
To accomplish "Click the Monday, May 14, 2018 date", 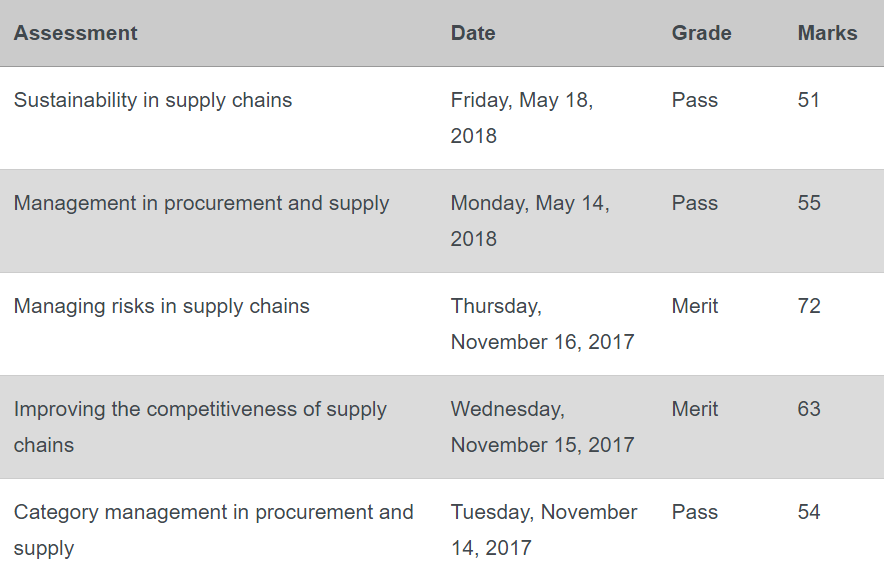I will click(530, 220).
